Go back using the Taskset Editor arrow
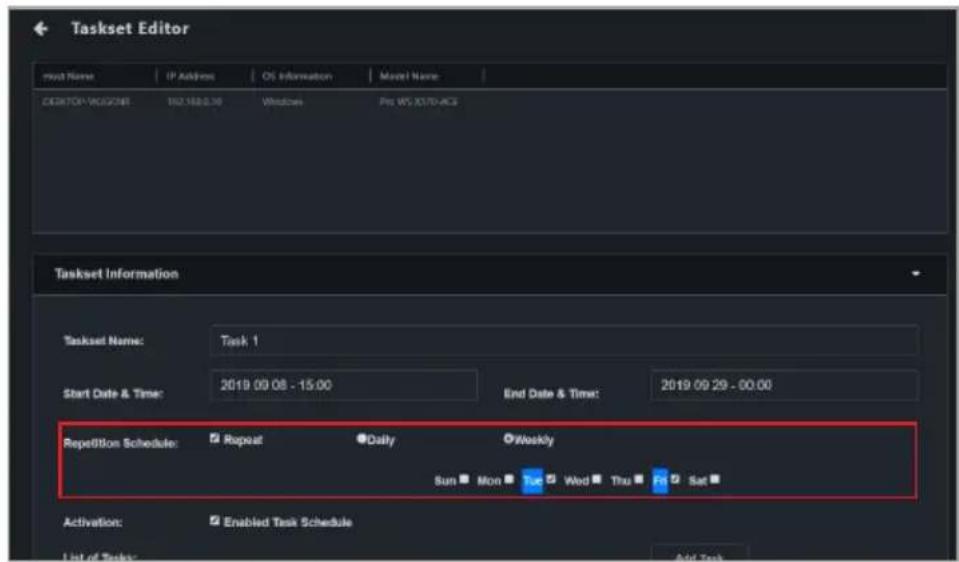This screenshot has height=562, width=959. click(40, 29)
